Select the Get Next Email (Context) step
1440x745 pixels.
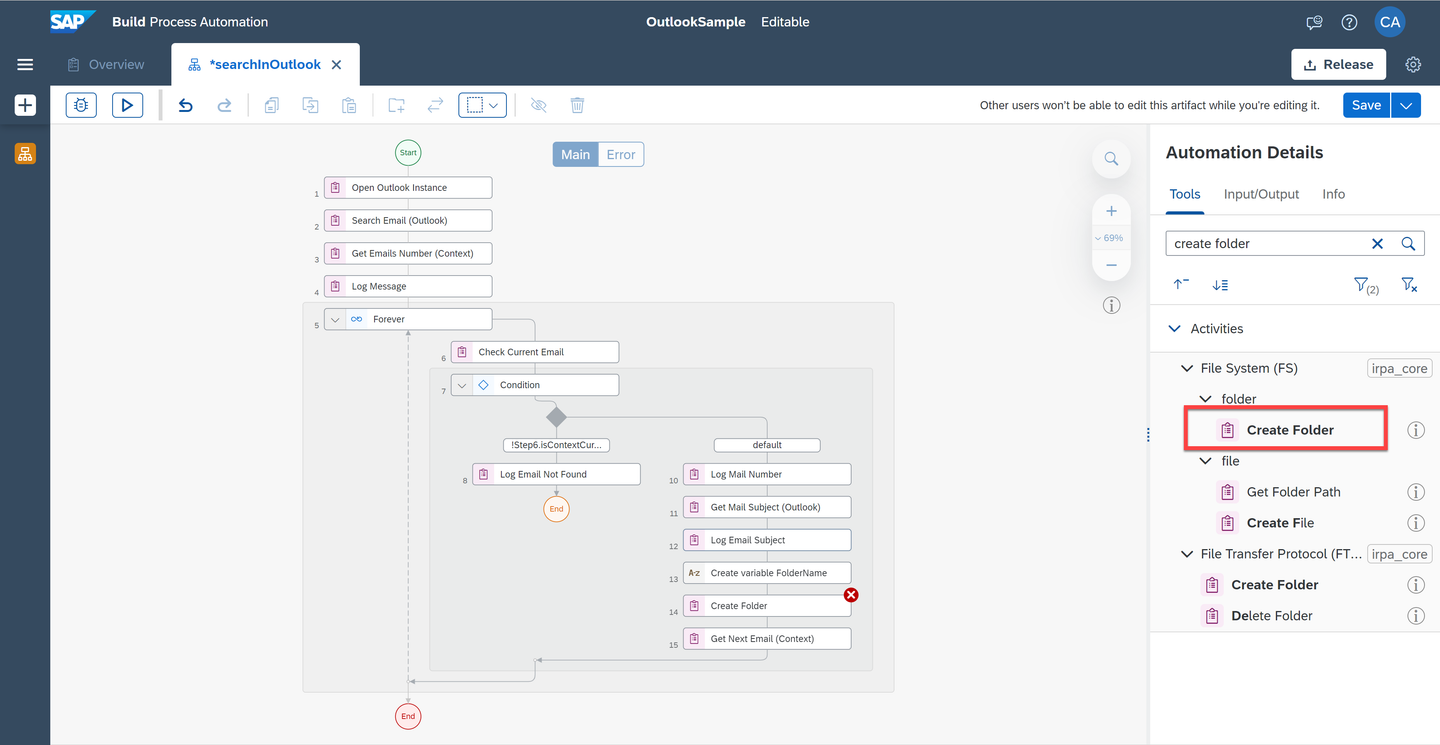767,639
